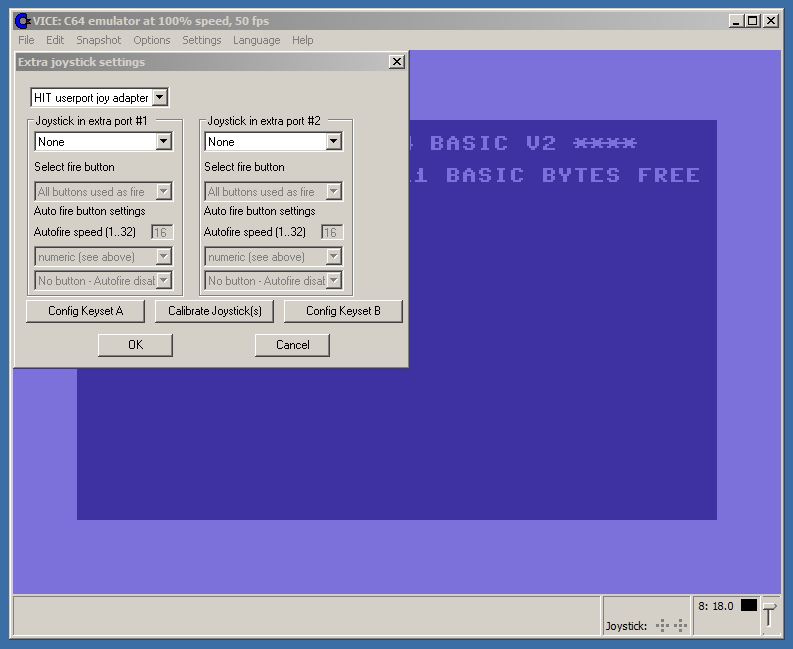Open the HIT userport joy adapter dropdown

pyautogui.click(x=160, y=98)
